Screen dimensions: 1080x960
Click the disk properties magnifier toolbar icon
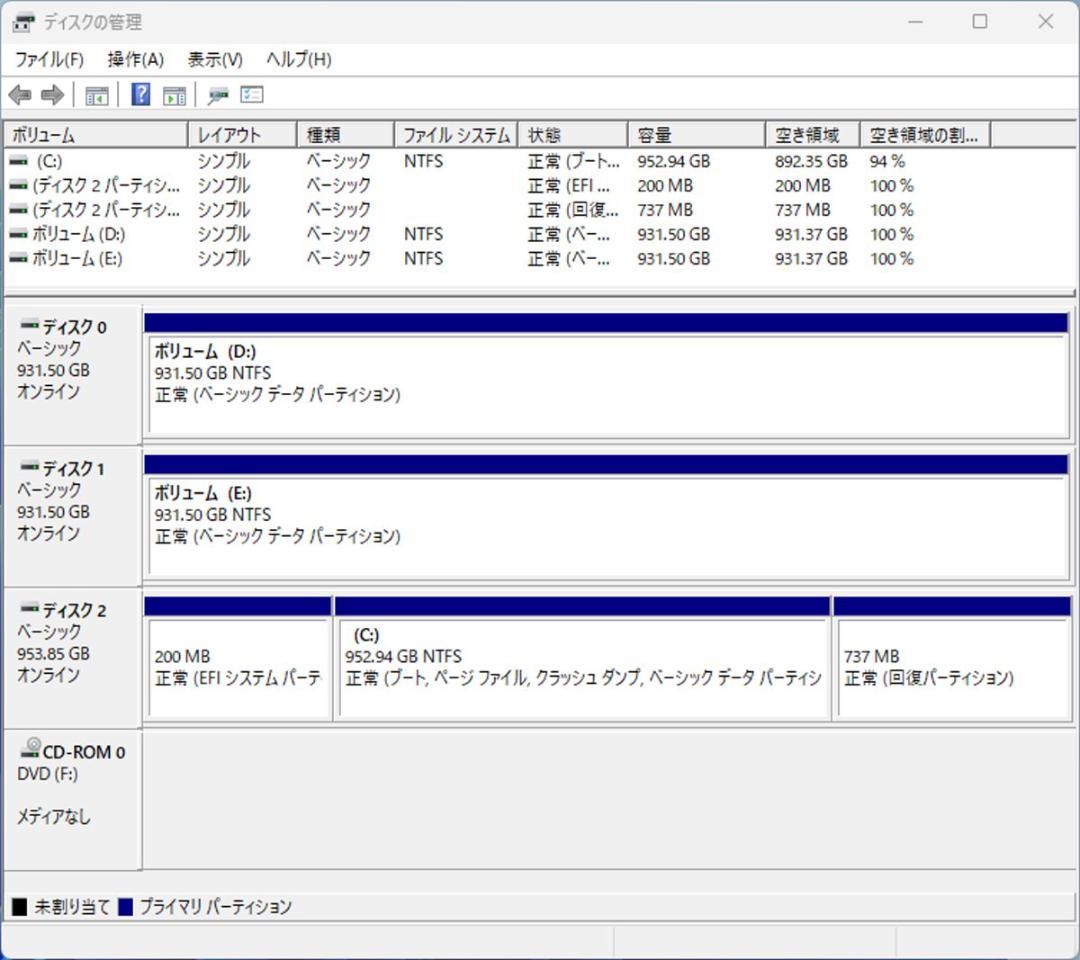218,94
